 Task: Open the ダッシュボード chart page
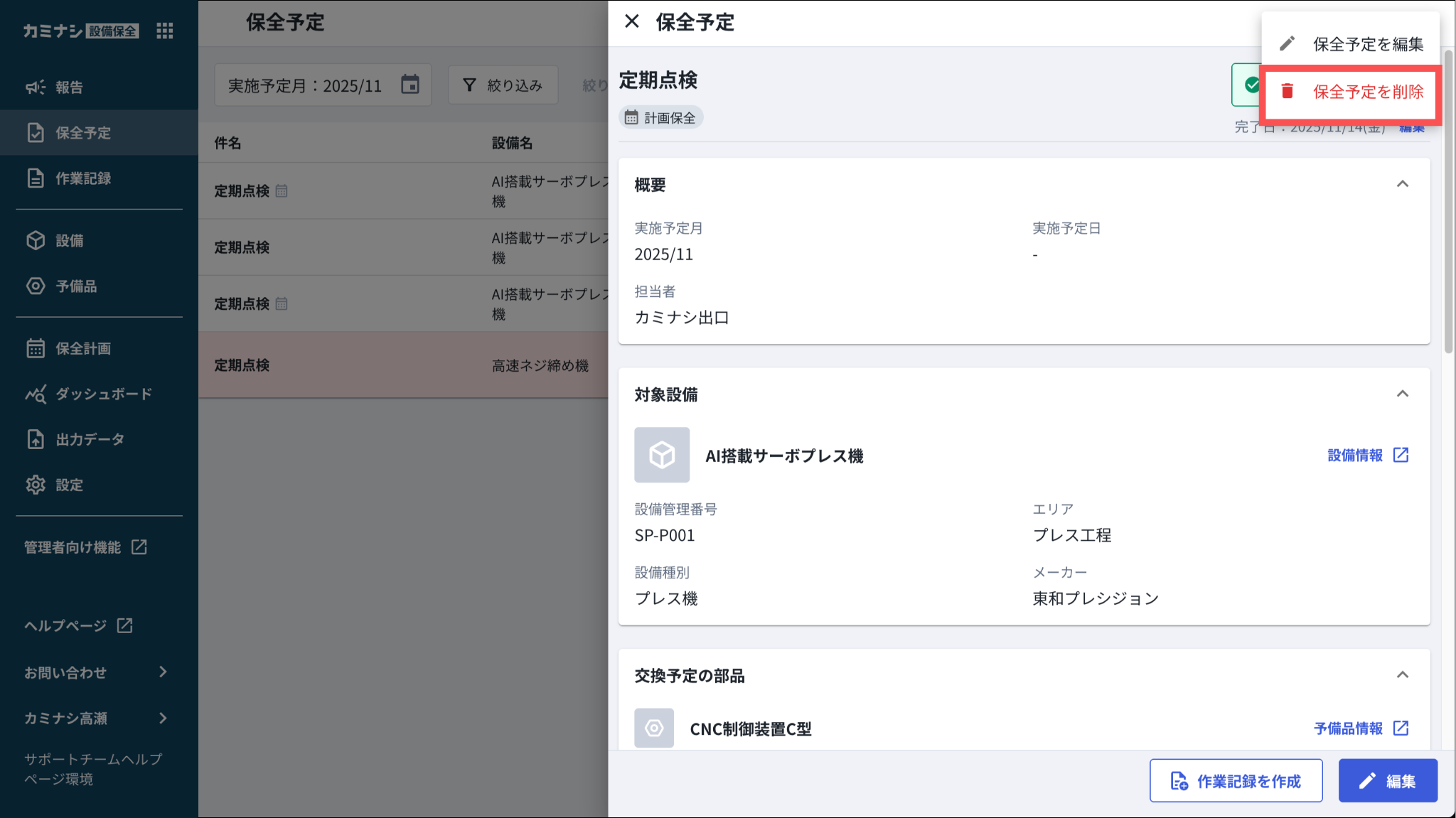coord(36,394)
